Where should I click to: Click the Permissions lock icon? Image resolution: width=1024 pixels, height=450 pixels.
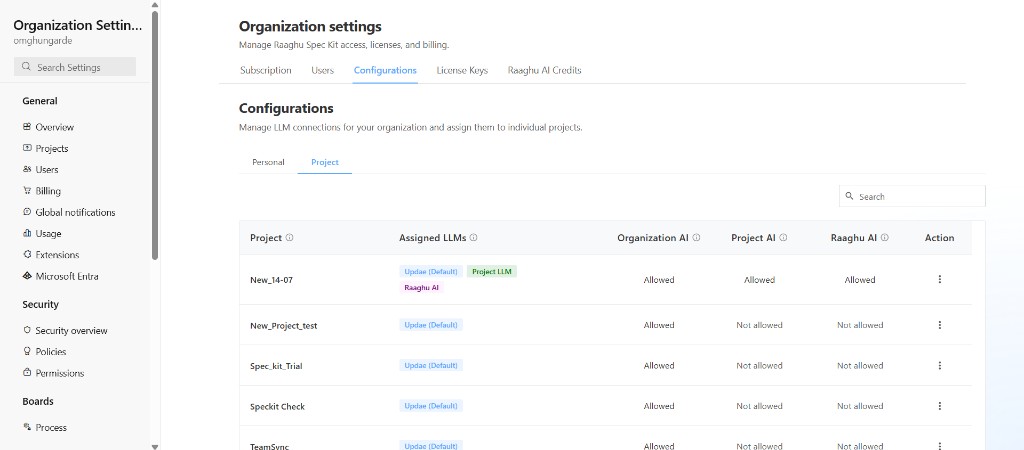27,373
